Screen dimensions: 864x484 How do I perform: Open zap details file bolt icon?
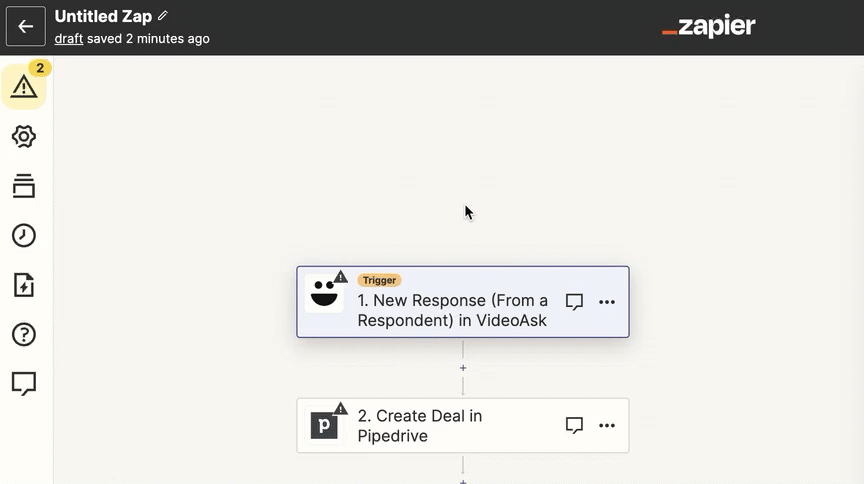[x=24, y=285]
